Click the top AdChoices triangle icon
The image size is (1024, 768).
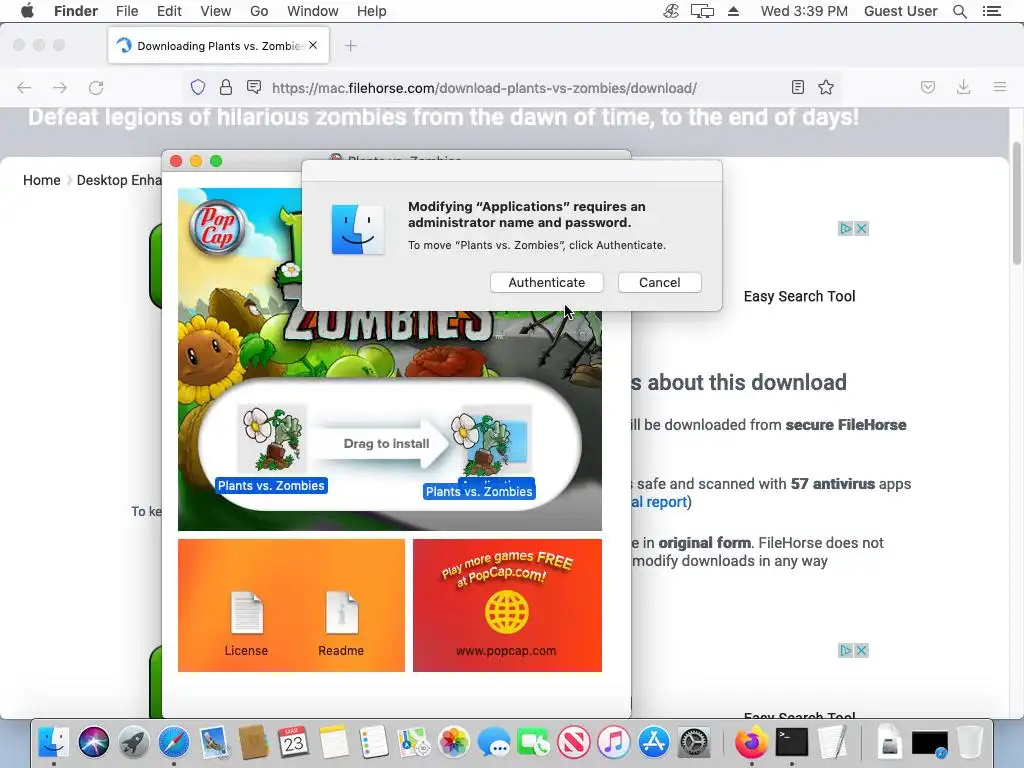coord(846,229)
